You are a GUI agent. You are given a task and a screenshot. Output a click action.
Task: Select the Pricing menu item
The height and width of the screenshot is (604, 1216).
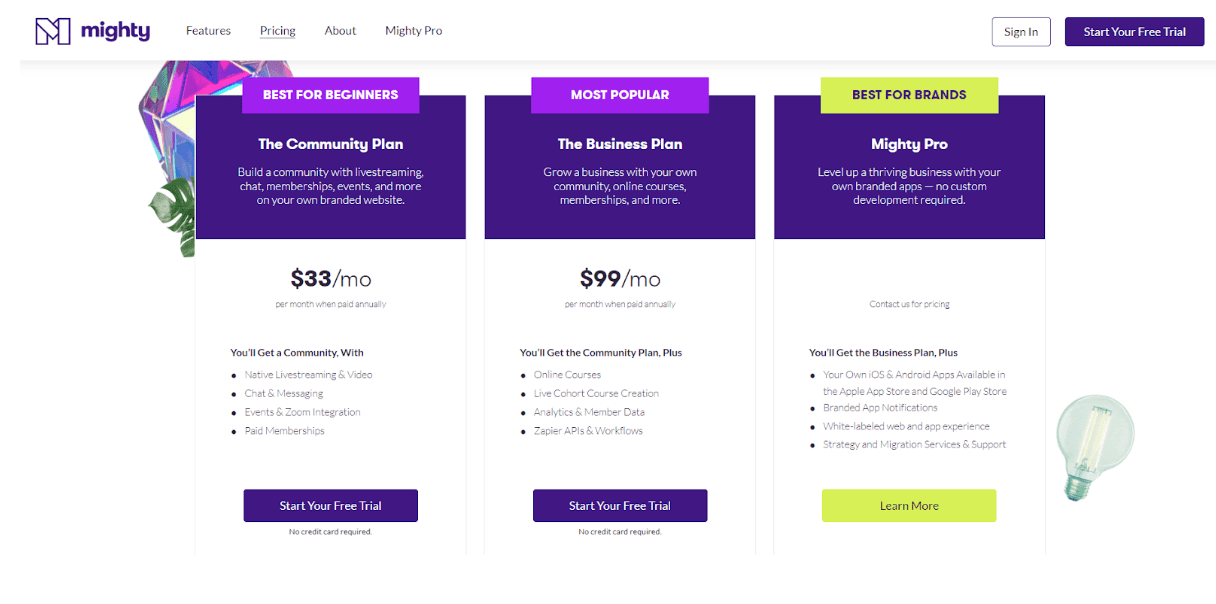277,30
